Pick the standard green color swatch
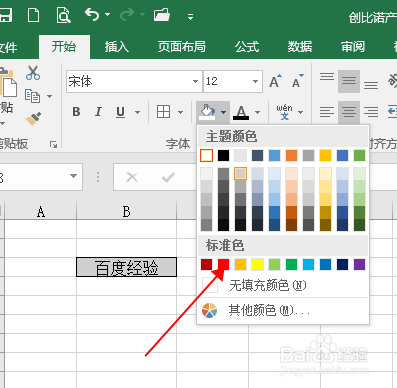Image resolution: width=397 pixels, height=388 pixels. click(x=291, y=264)
